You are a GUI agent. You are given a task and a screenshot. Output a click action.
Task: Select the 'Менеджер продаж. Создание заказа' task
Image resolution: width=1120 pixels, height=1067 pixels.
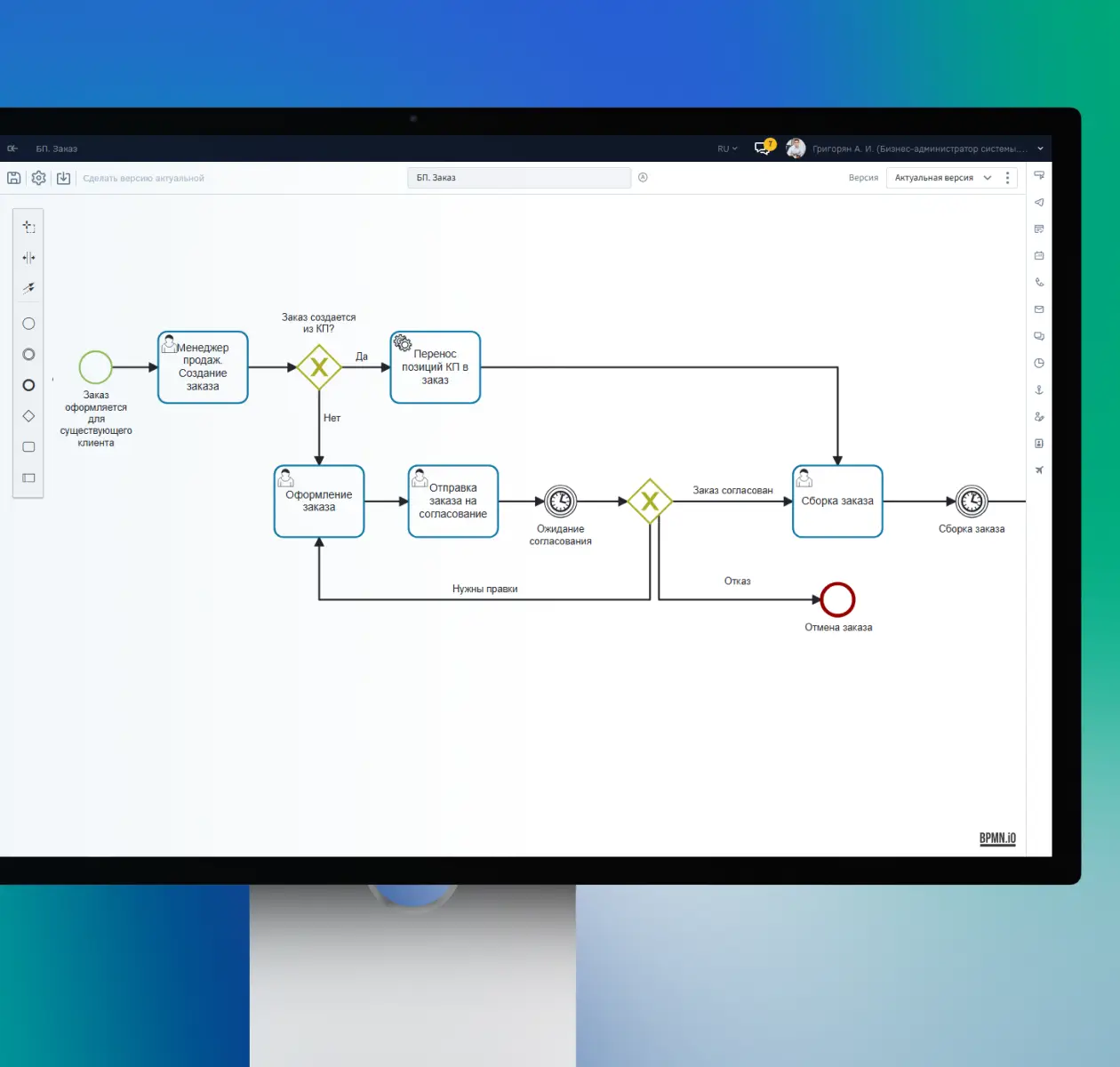pyautogui.click(x=203, y=367)
